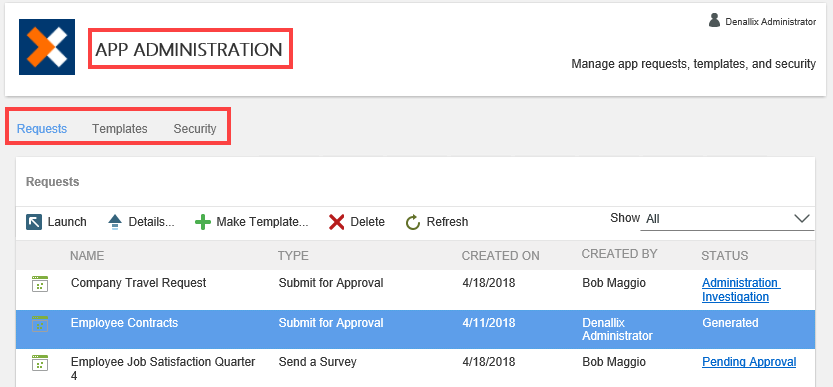Viewport: 833px width, 387px height.
Task: Select Employee Job Satisfaction Quarter 4 name
Action: click(x=163, y=369)
